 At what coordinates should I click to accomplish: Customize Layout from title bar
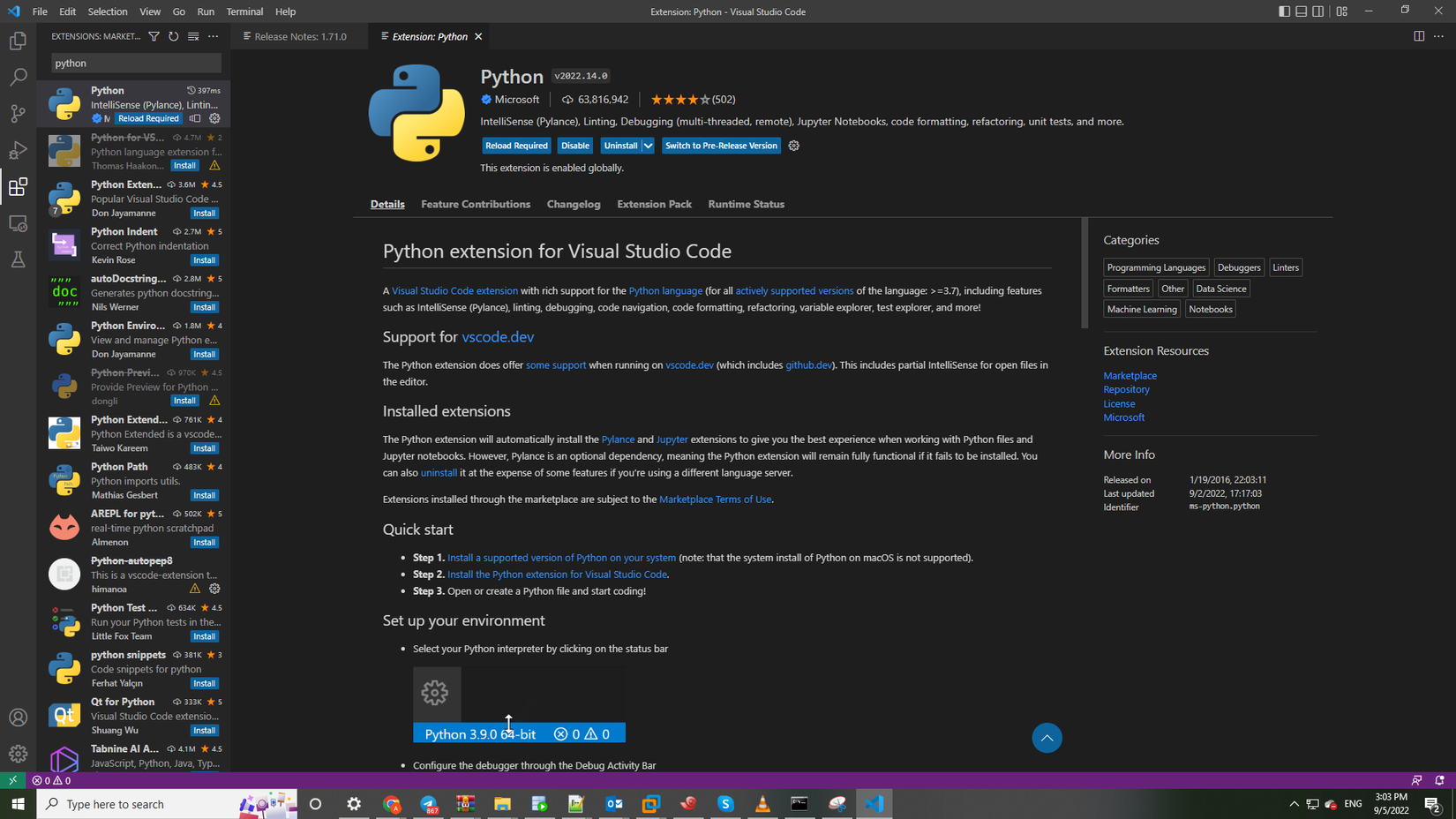1341,11
